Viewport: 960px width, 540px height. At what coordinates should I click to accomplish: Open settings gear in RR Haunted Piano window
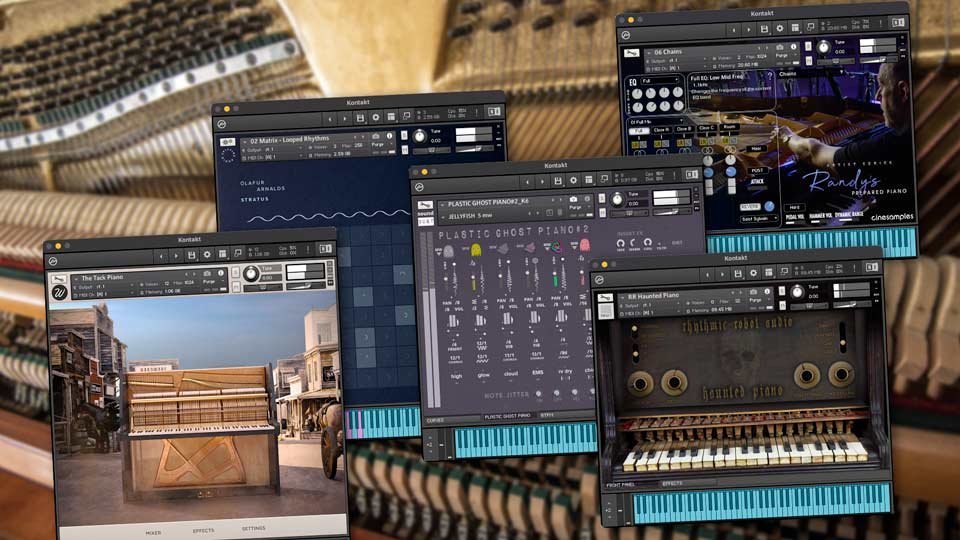753,272
